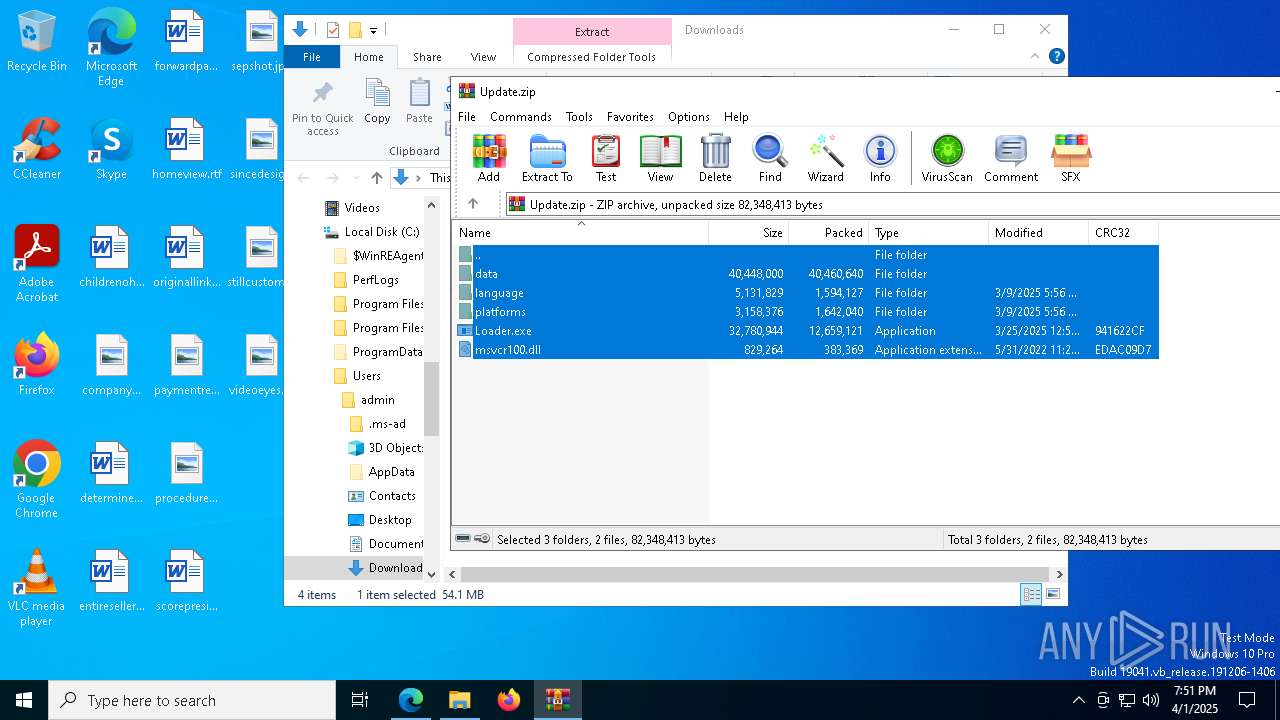Click the Delete trash icon
Viewport: 1280px width, 720px height.
(715, 159)
